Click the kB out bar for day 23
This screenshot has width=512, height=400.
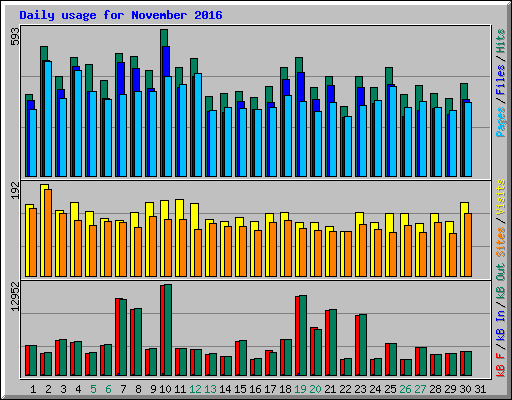tap(363, 345)
